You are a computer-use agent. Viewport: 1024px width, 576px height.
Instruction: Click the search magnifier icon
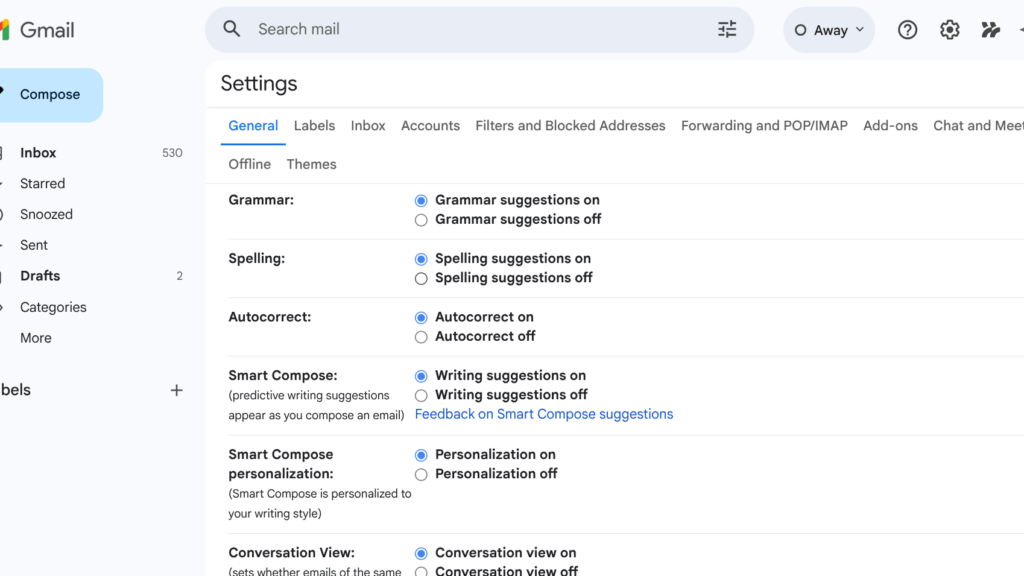232,29
